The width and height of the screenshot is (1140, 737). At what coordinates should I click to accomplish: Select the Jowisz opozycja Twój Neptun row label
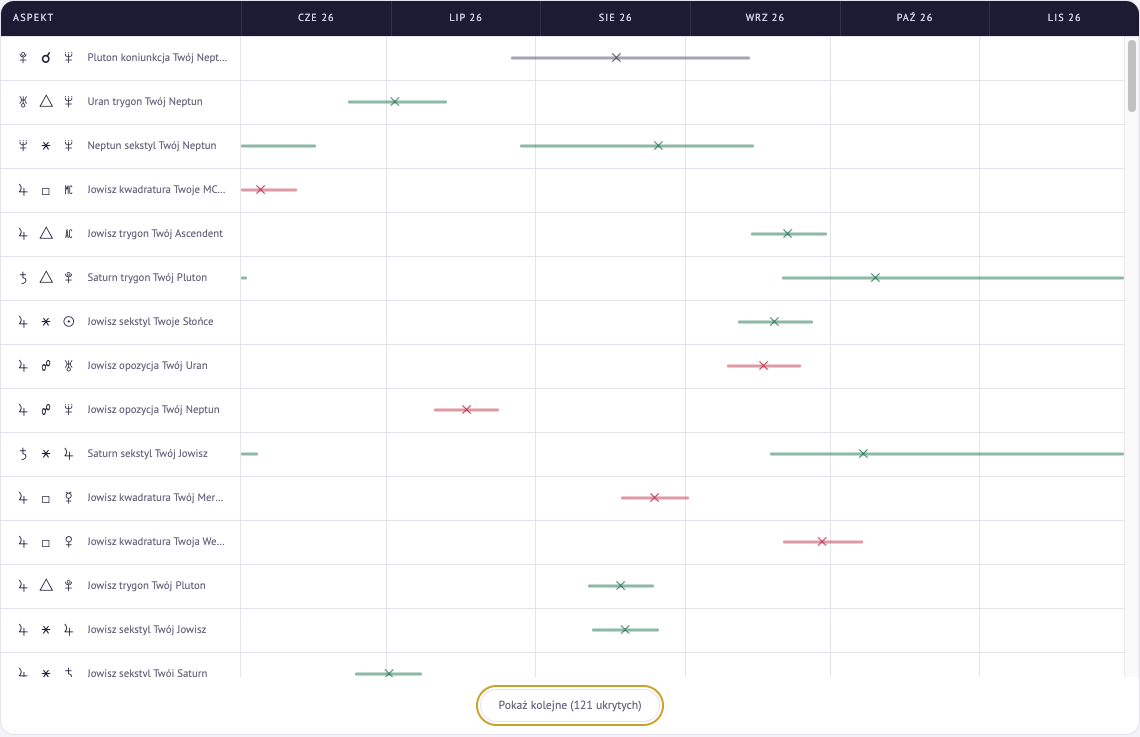[x=153, y=409]
